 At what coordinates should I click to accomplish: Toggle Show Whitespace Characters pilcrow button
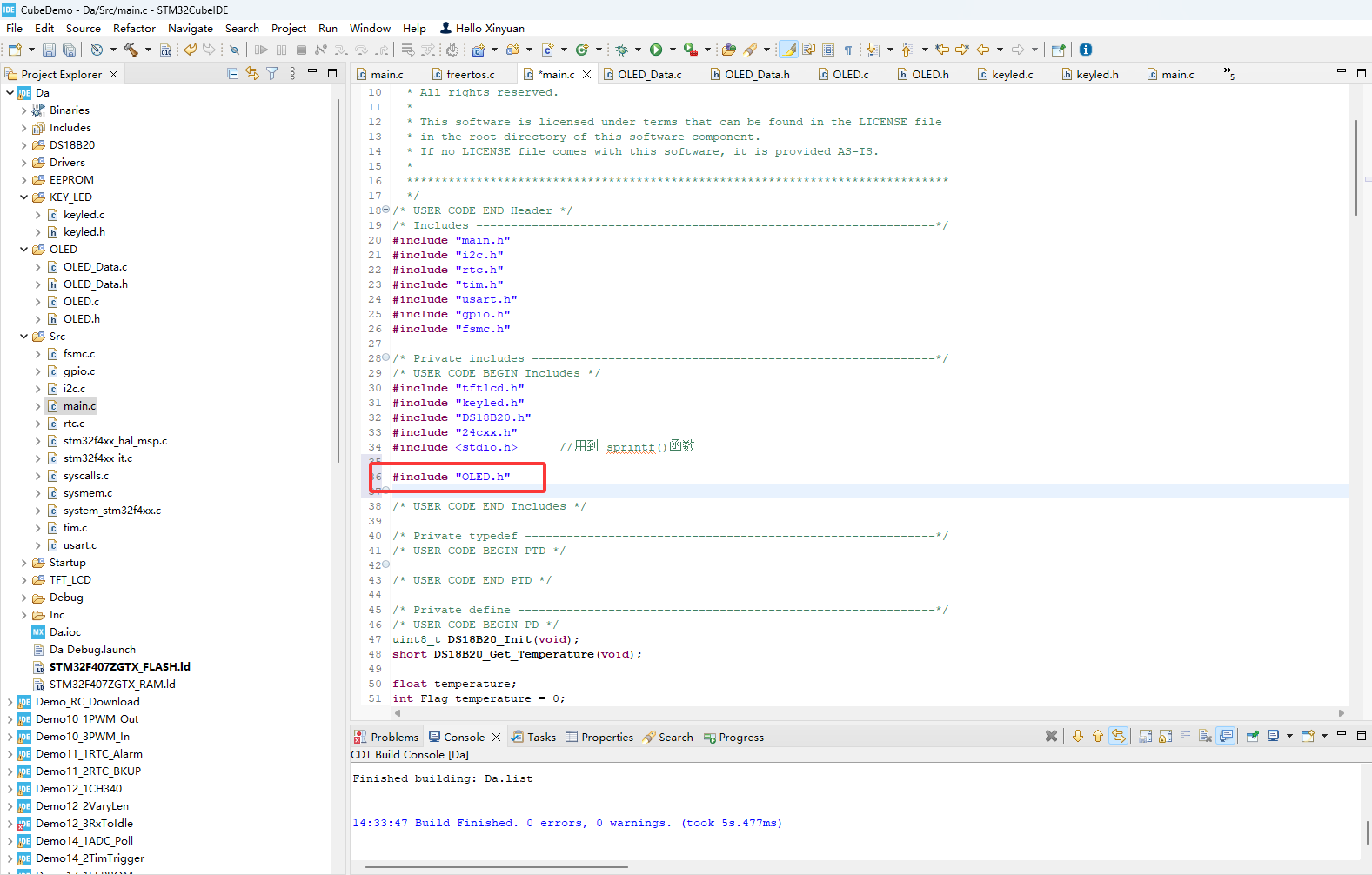847,50
